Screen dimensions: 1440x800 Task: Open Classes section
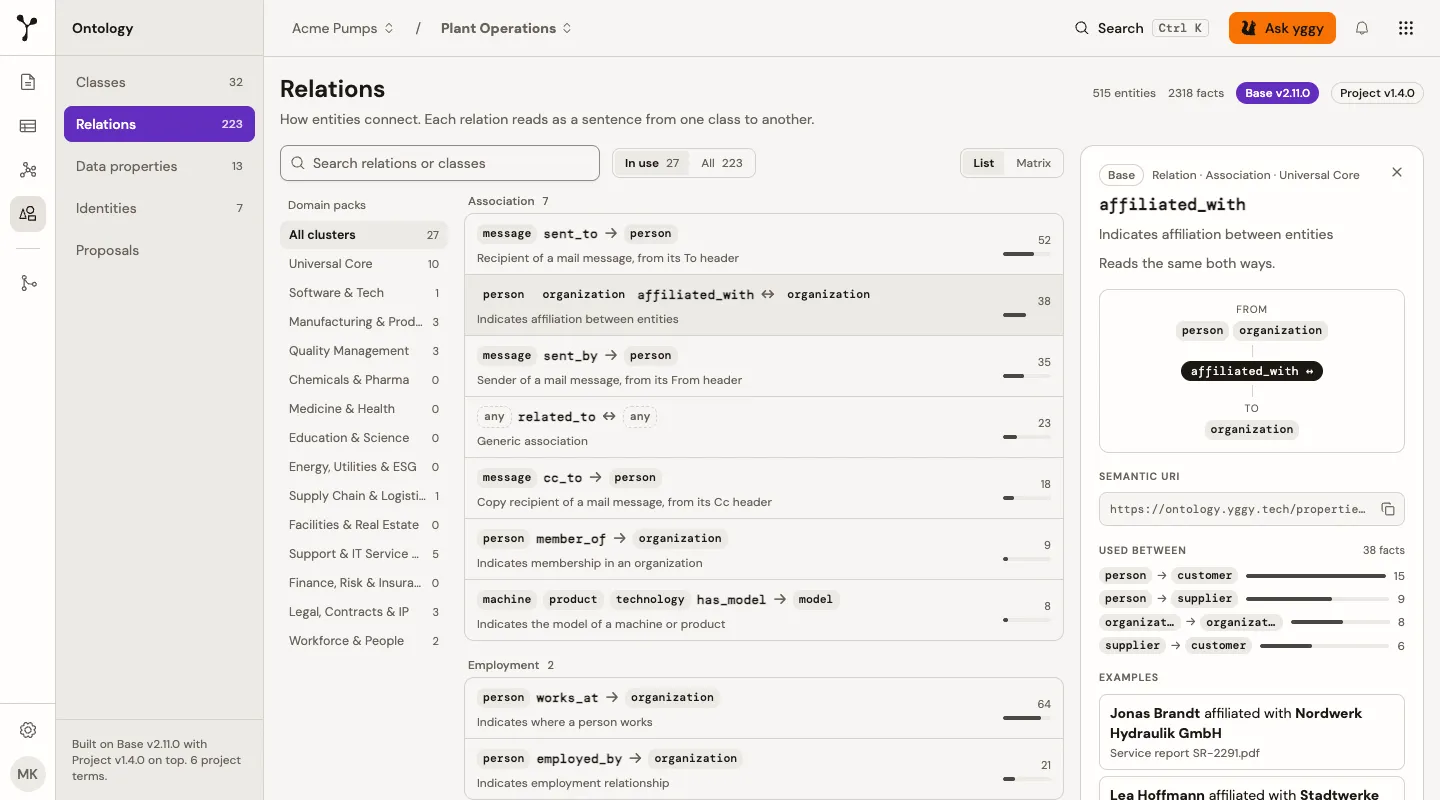[x=159, y=82]
